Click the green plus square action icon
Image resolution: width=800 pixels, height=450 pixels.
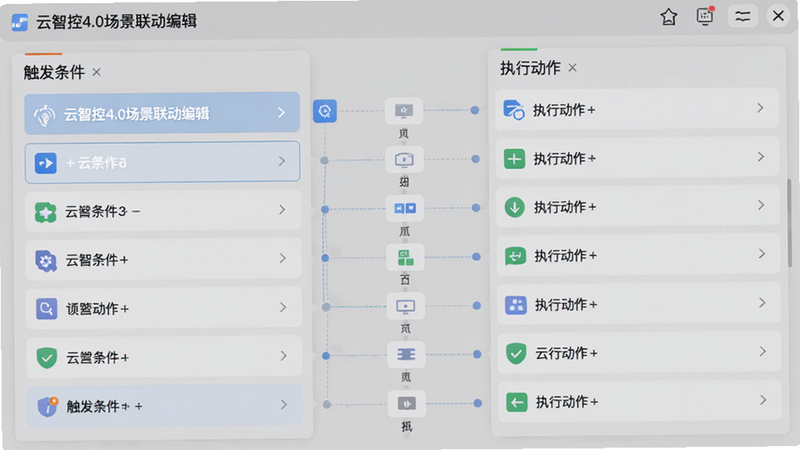click(514, 159)
